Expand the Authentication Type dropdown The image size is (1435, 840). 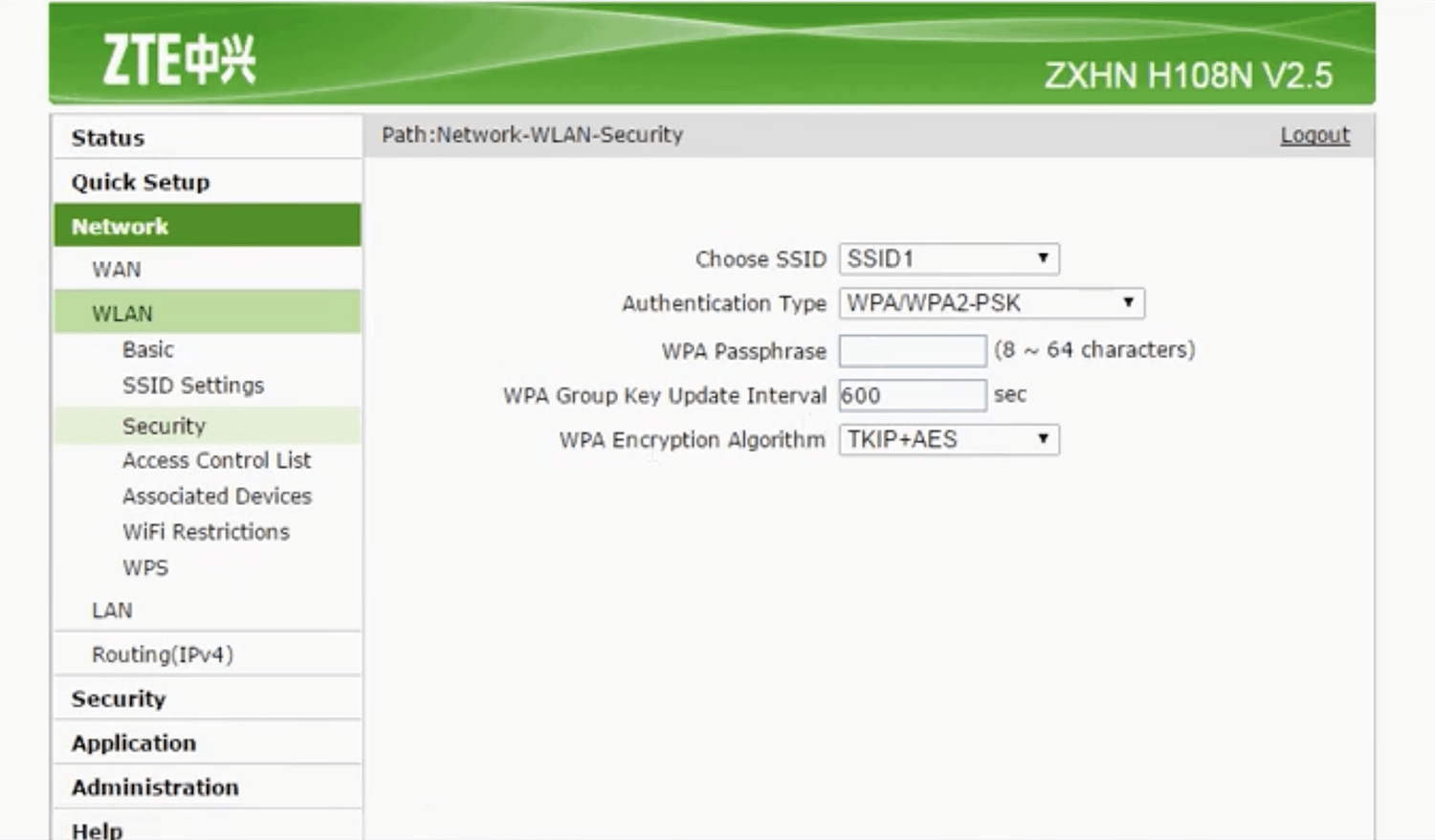point(990,303)
